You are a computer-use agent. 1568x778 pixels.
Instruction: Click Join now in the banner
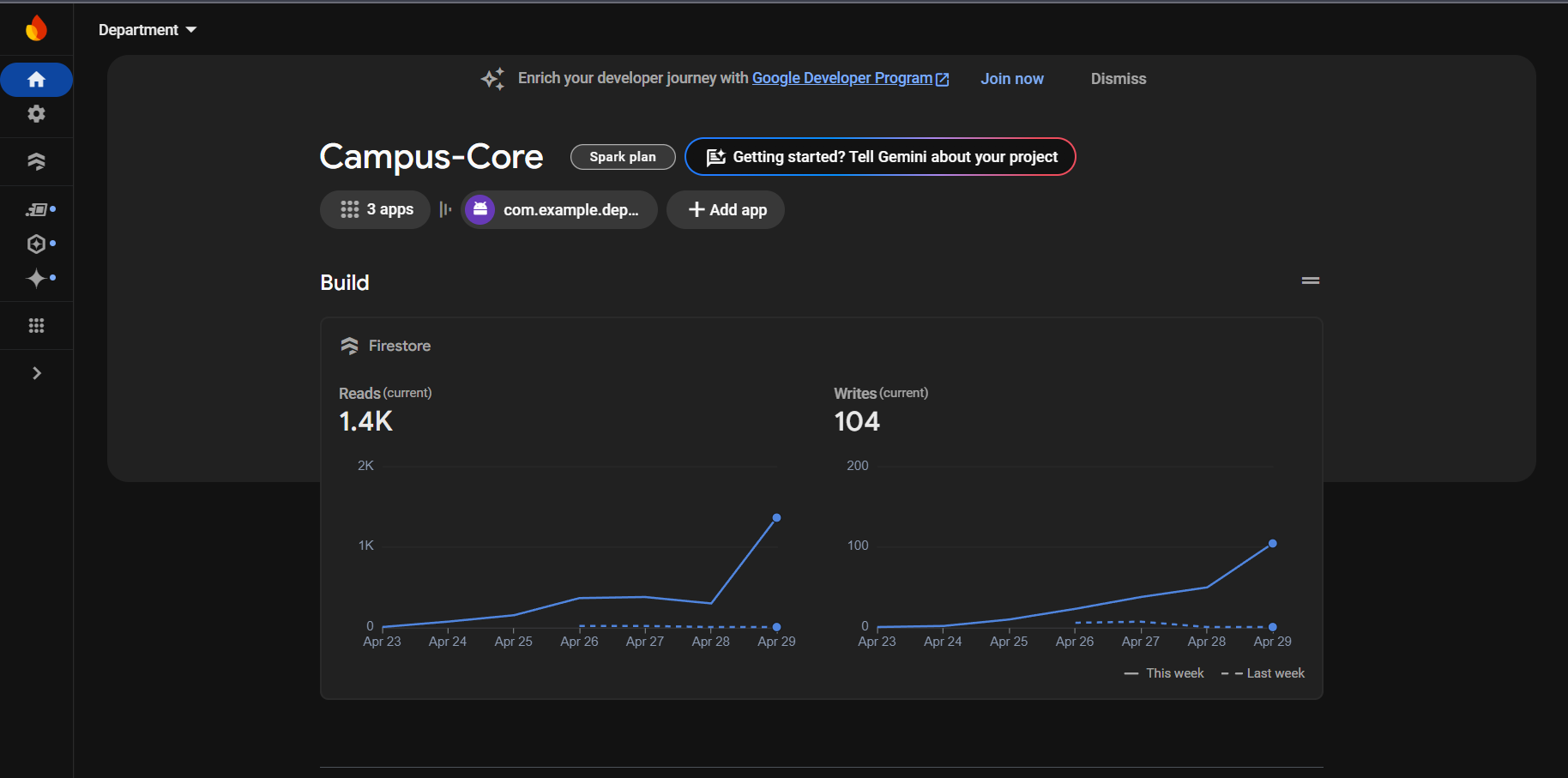point(1012,79)
